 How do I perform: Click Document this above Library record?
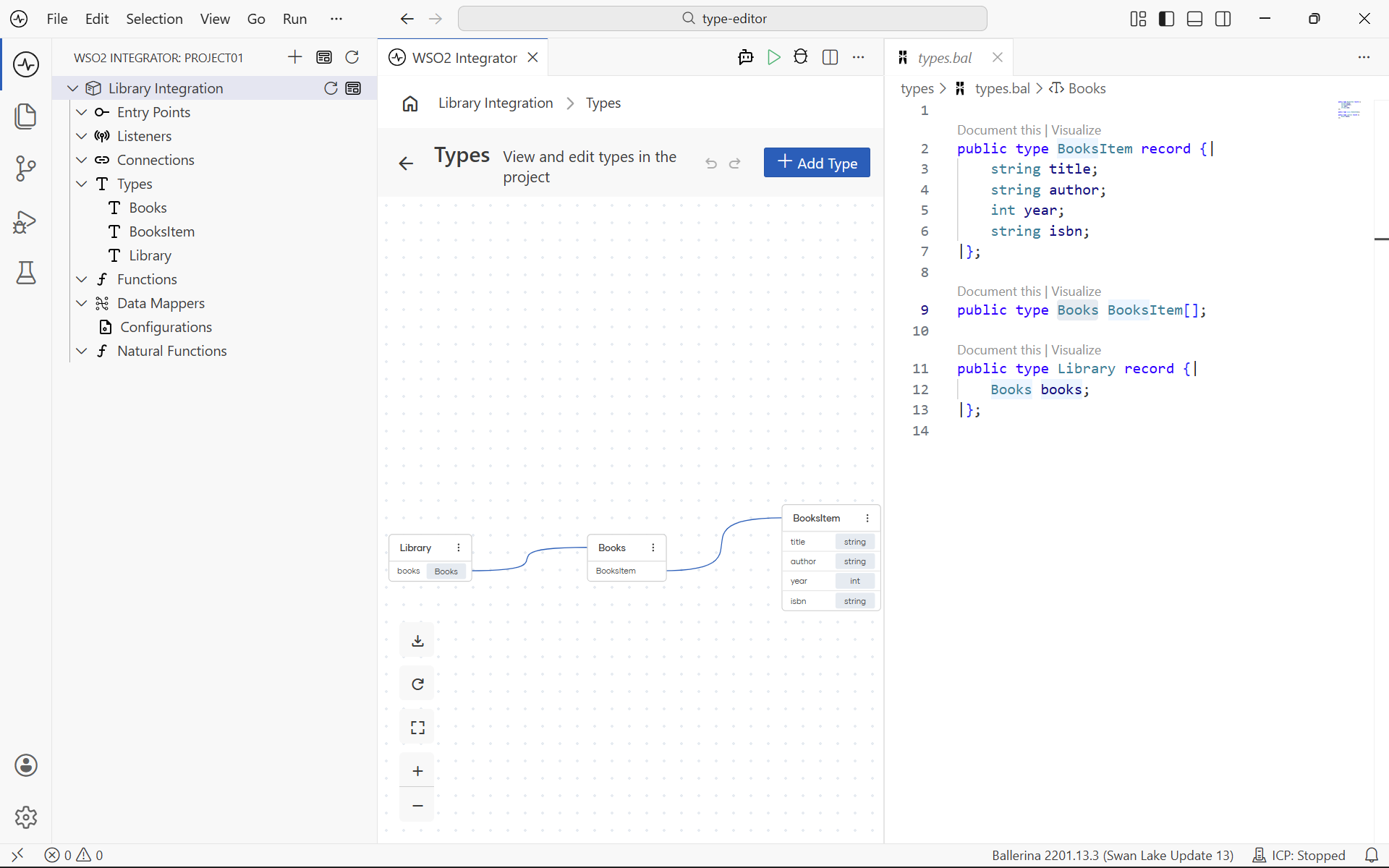tap(999, 350)
